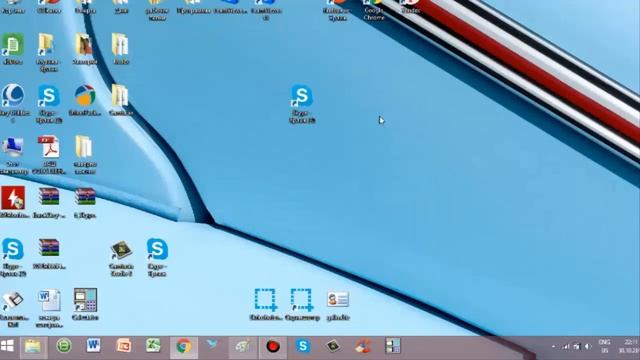This screenshot has width=640, height=360.
Task: Select dark diamond game shortcut on desktop
Action: tap(121, 258)
